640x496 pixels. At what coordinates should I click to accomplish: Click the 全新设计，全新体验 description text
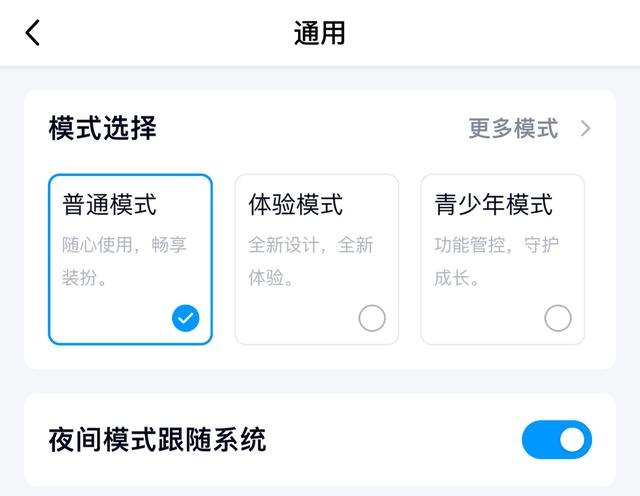[310, 261]
